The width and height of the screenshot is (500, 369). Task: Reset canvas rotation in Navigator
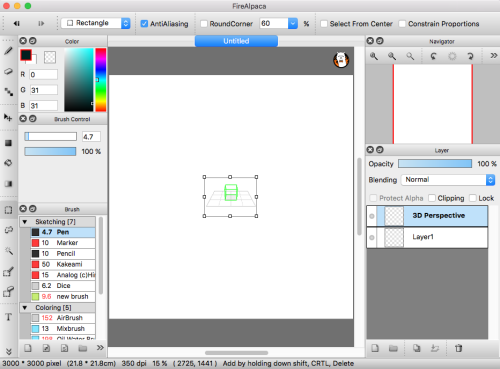click(452, 56)
